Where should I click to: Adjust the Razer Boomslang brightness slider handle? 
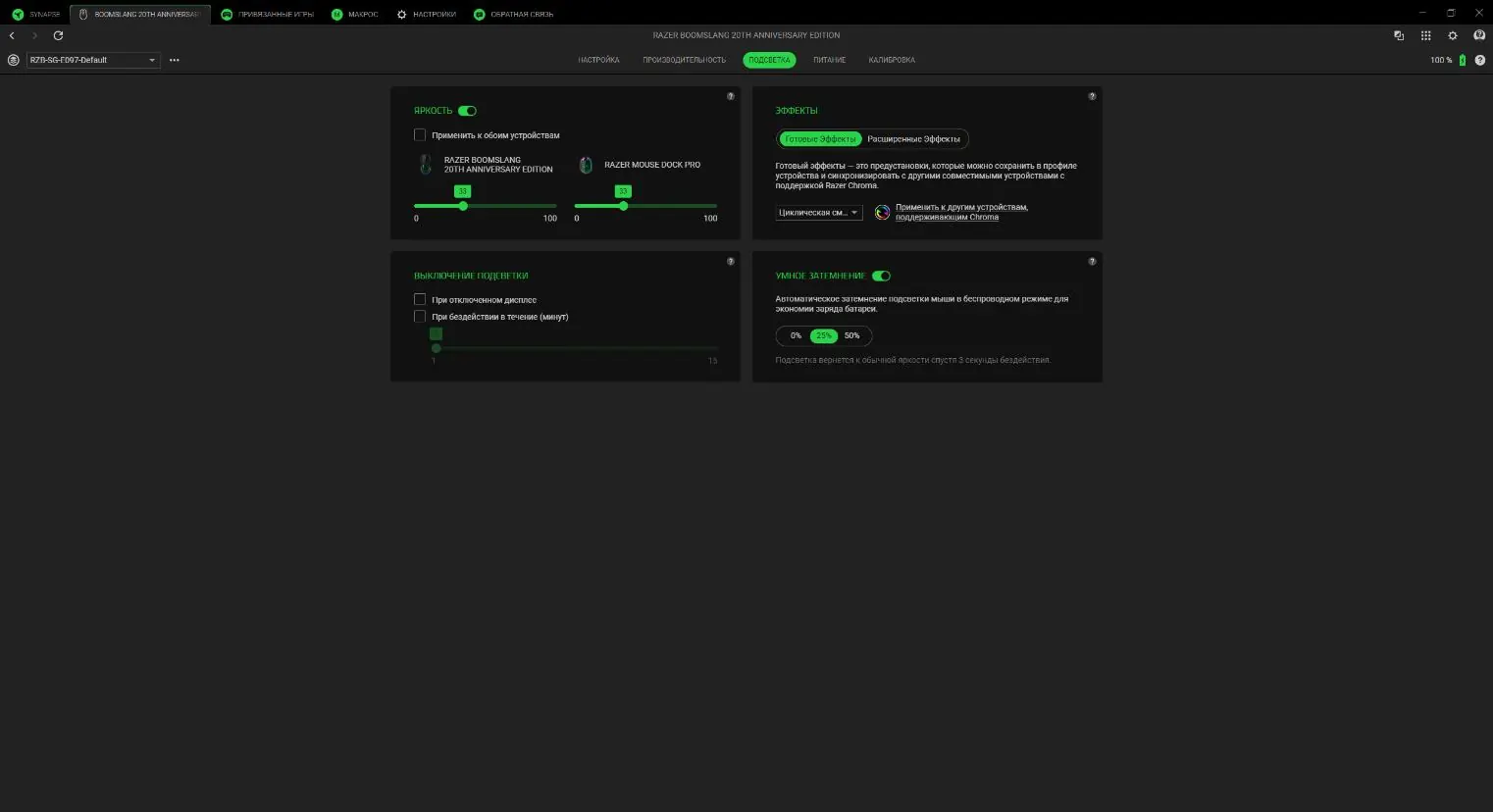[463, 206]
